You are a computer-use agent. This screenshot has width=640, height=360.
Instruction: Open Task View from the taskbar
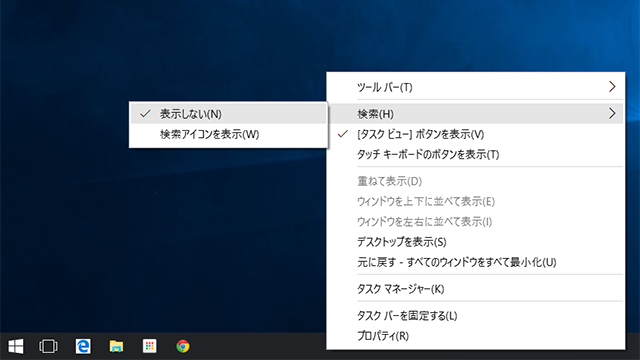pos(48,347)
